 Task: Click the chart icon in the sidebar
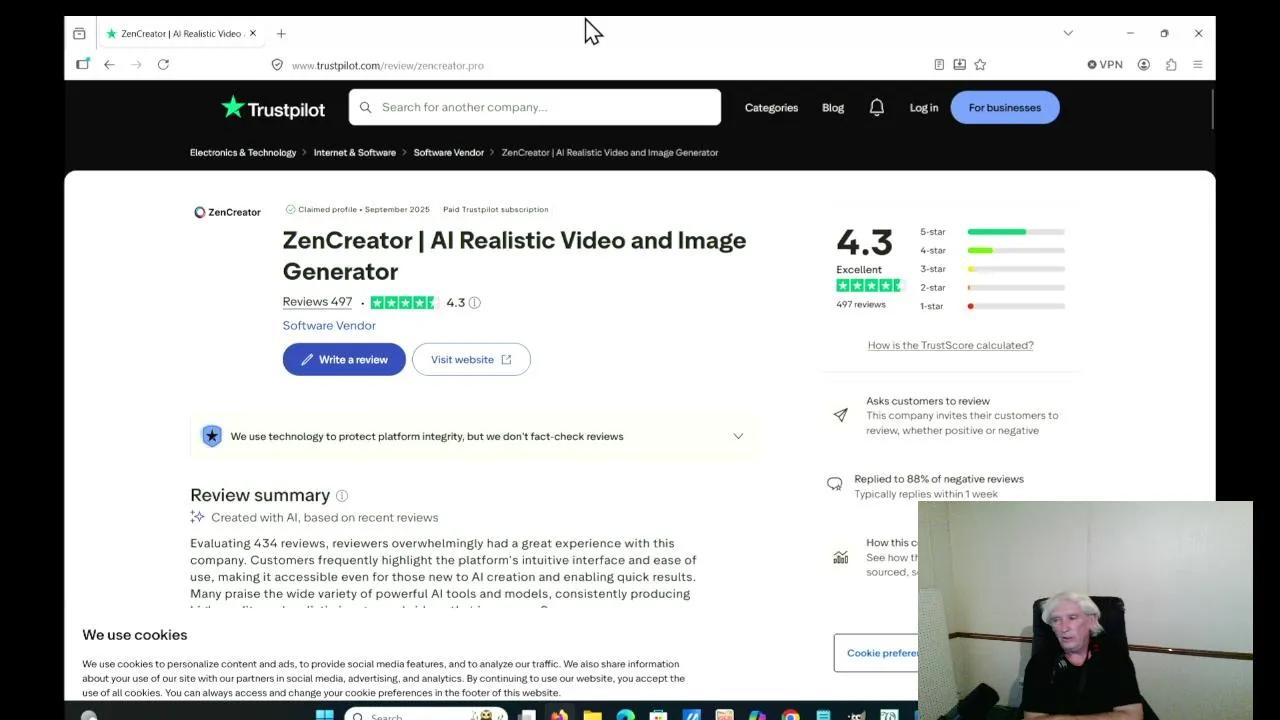(840, 557)
